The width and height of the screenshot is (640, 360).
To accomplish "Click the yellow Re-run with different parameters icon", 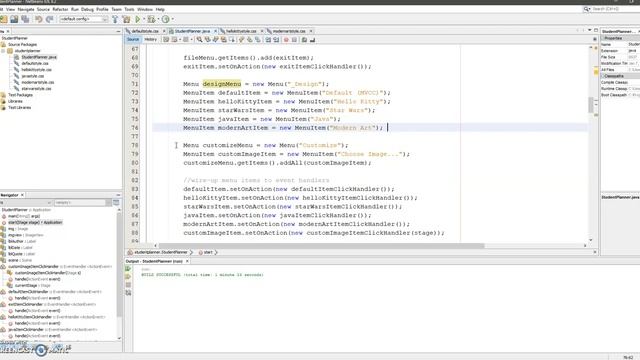I will coord(128,277).
